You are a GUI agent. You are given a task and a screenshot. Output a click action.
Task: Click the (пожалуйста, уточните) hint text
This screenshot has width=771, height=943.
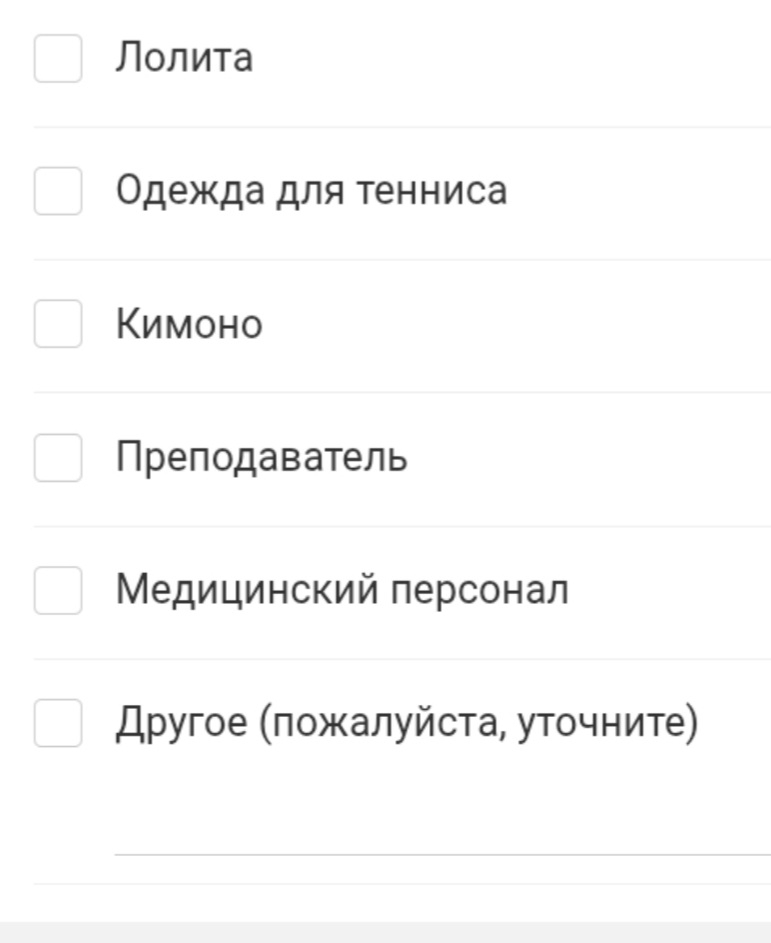tap(478, 723)
